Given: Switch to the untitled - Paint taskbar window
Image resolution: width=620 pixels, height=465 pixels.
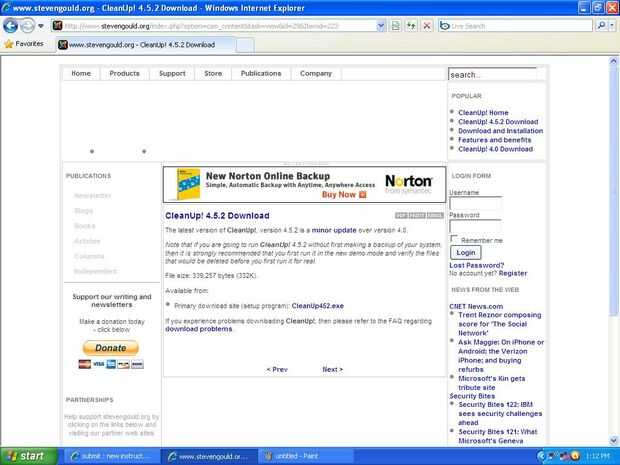Looking at the screenshot, I should click(x=304, y=456).
